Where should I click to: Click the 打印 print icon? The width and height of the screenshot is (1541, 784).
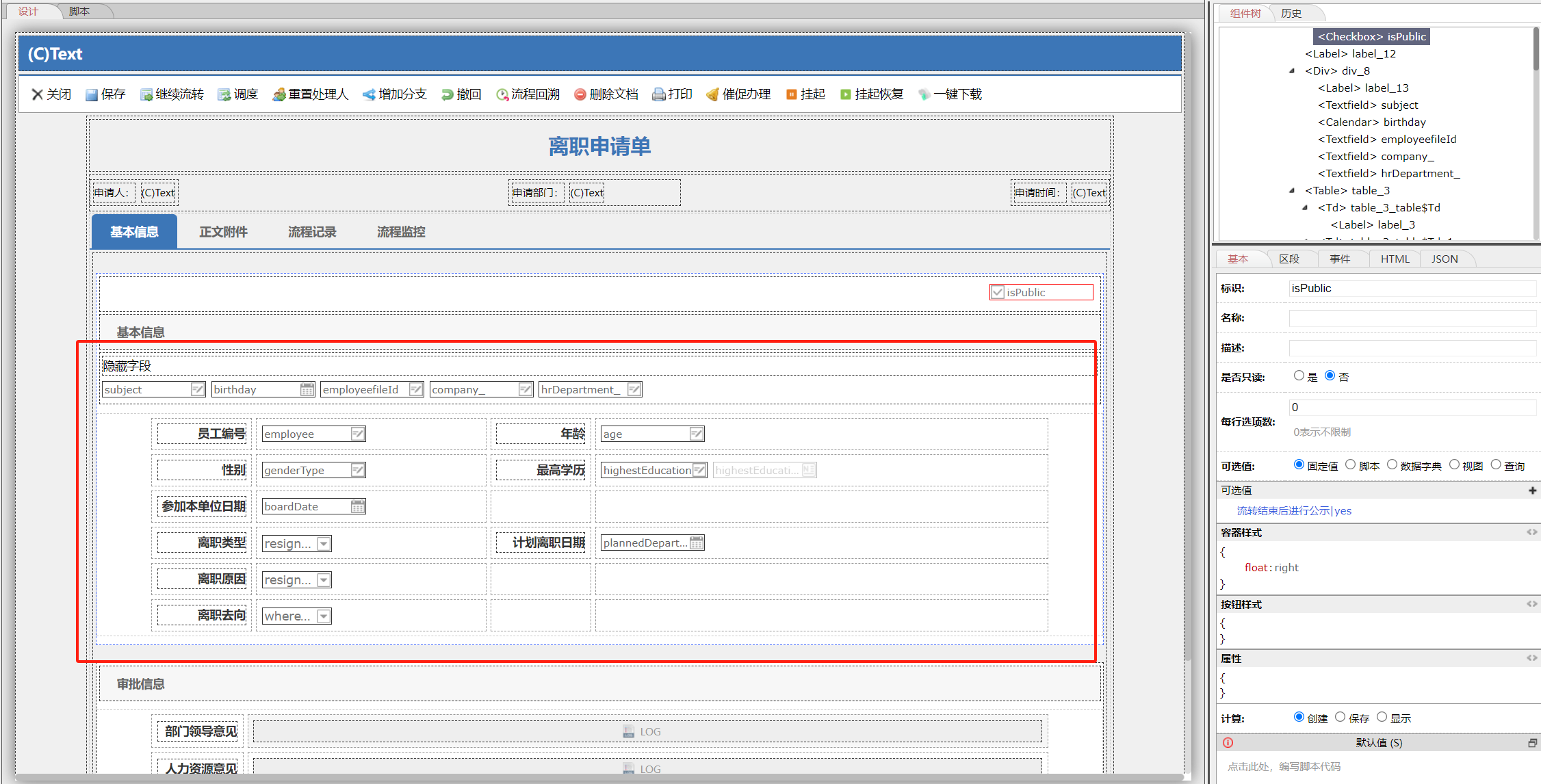coord(658,95)
